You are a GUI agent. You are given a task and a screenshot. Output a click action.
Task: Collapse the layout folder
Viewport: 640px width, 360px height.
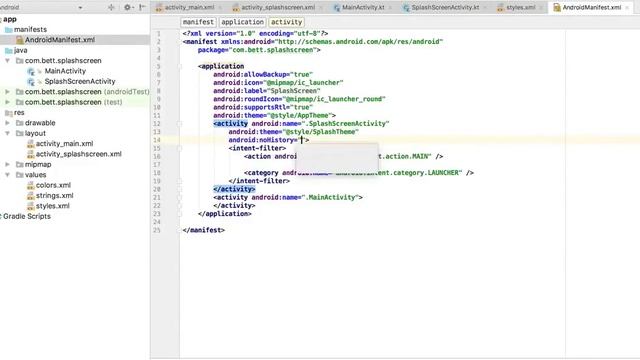7,133
